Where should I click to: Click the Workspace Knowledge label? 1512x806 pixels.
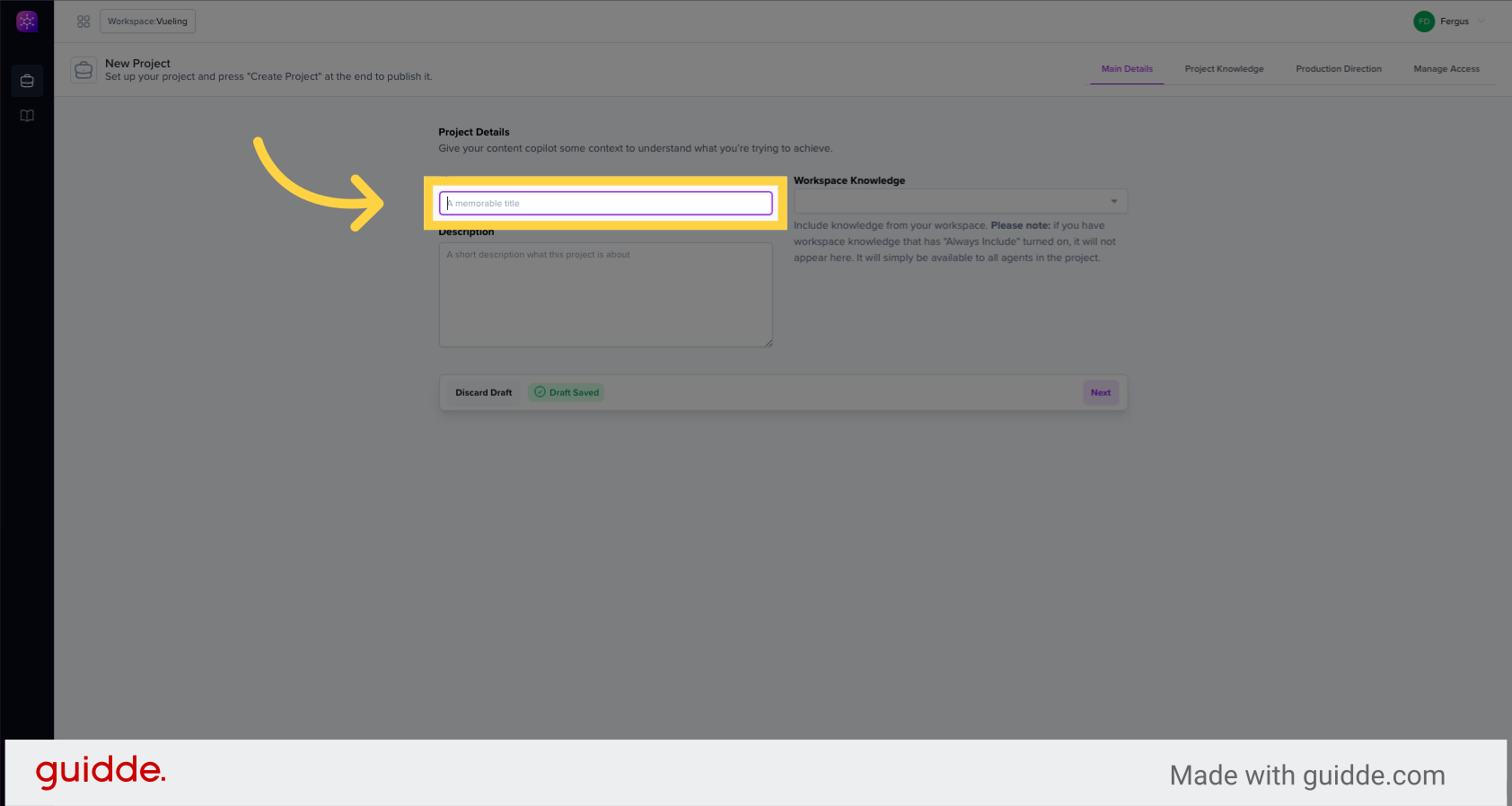click(849, 180)
